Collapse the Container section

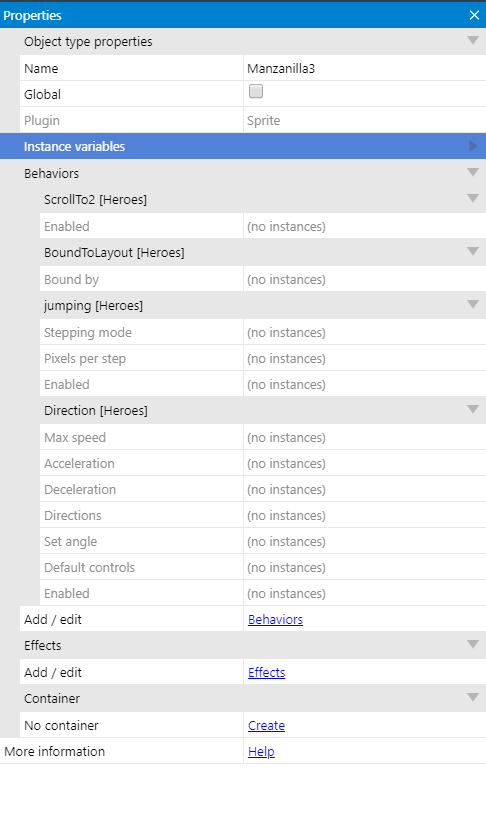click(x=473, y=697)
